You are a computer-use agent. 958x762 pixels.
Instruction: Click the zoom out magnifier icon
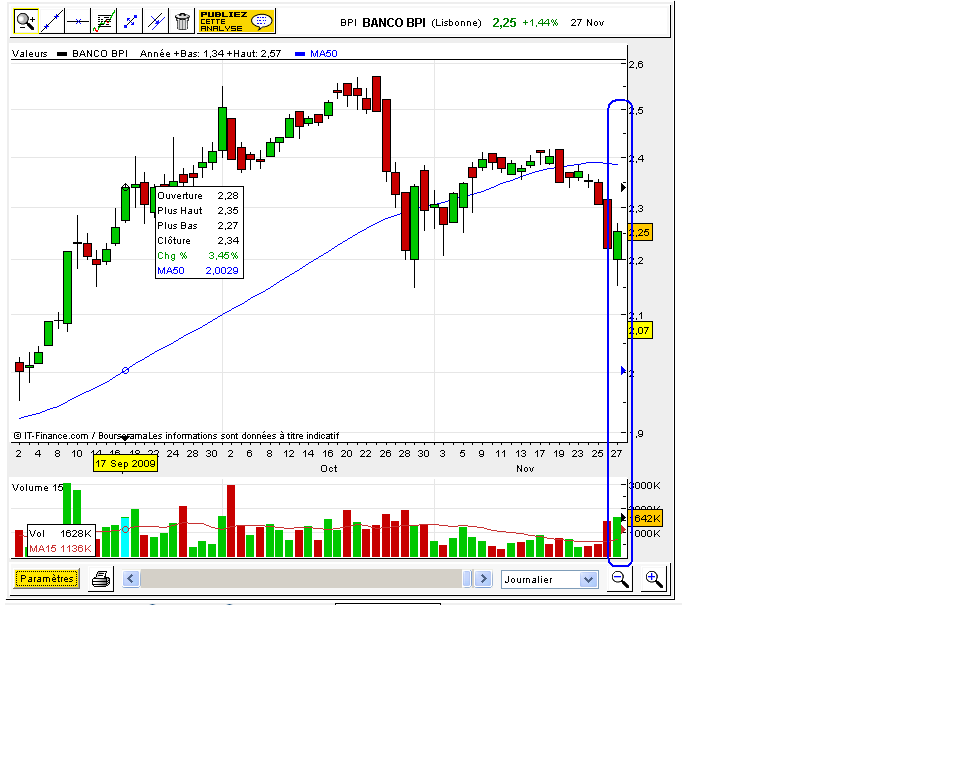click(x=620, y=578)
